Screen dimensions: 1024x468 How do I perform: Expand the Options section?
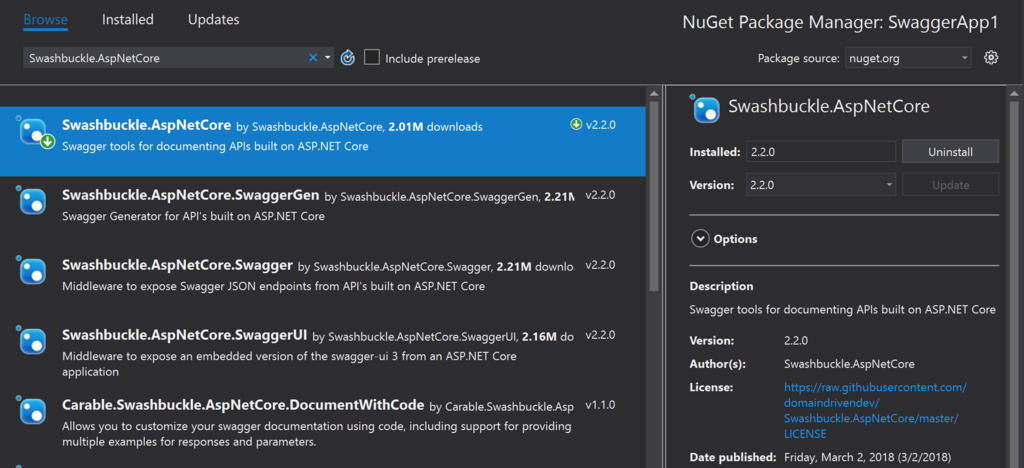(x=700, y=239)
